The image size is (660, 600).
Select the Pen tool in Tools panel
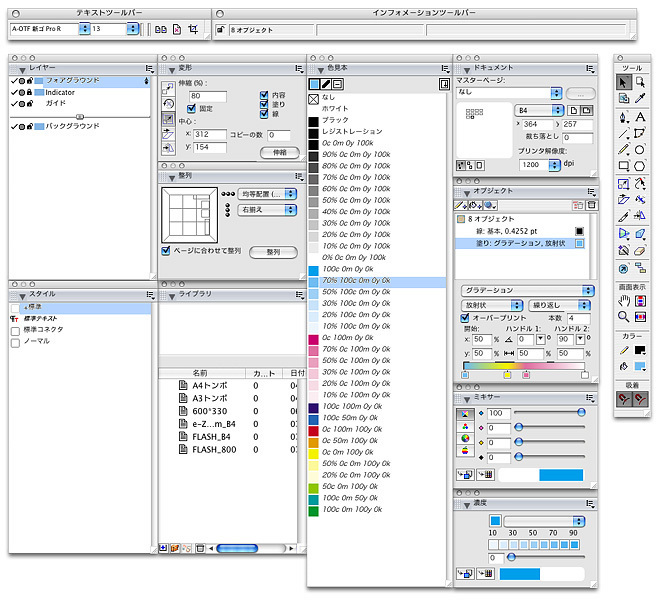pos(623,117)
